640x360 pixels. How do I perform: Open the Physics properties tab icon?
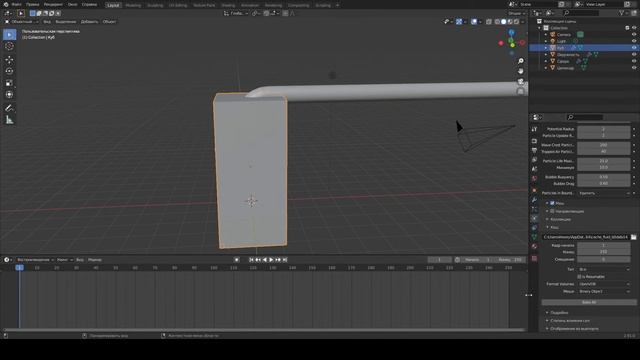(534, 219)
